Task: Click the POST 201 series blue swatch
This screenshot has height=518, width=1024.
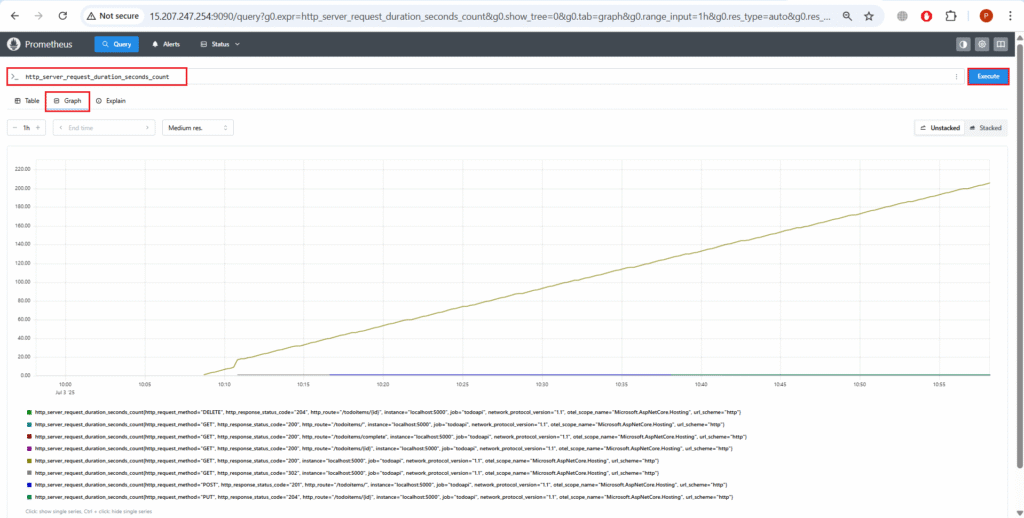Action: coord(29,485)
